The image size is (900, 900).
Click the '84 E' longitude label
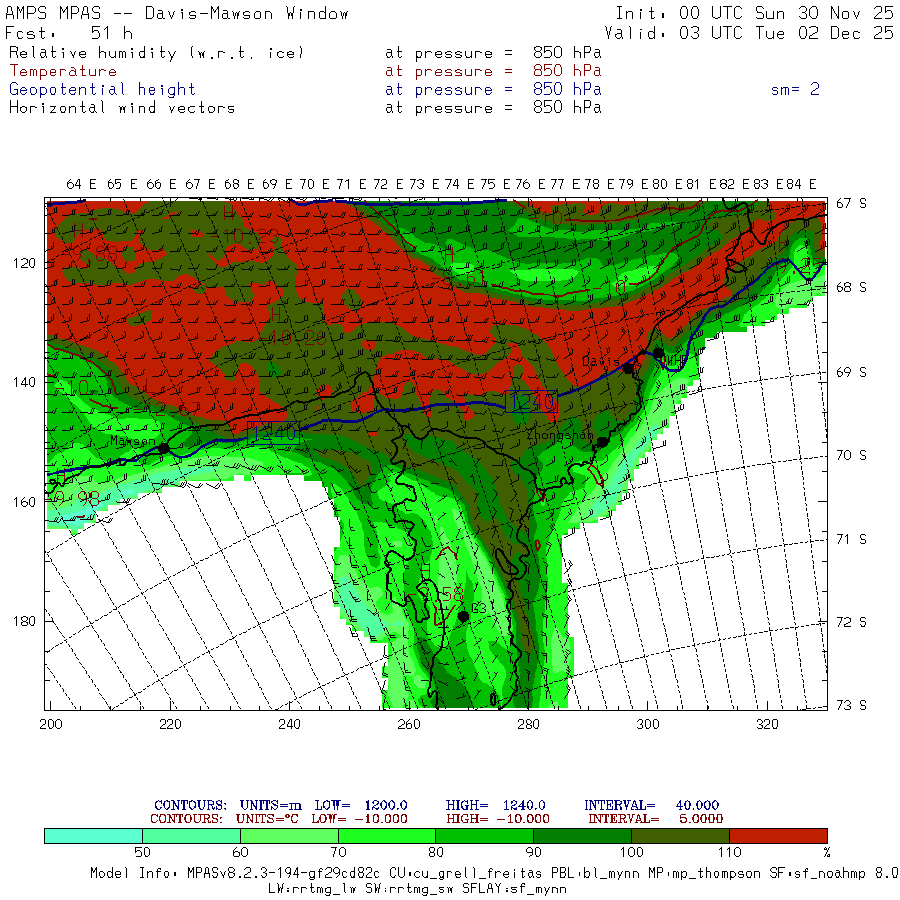801,184
